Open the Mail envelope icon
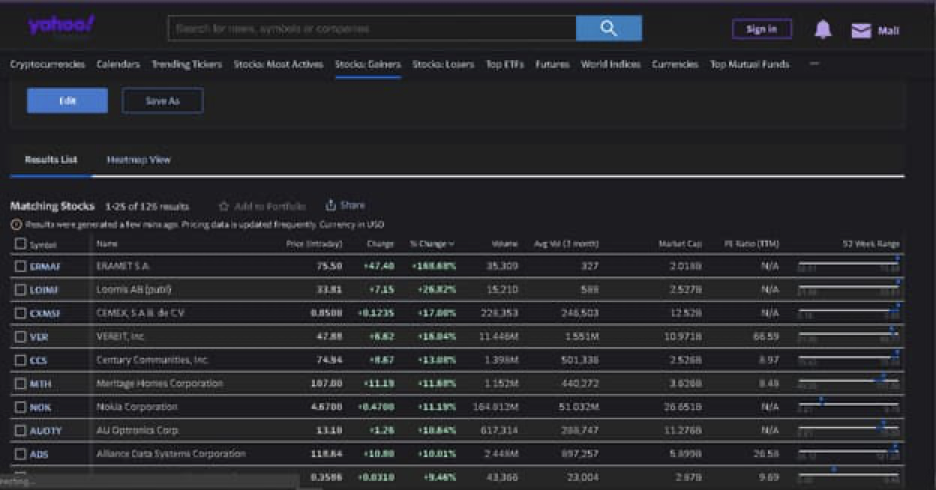 click(x=861, y=30)
